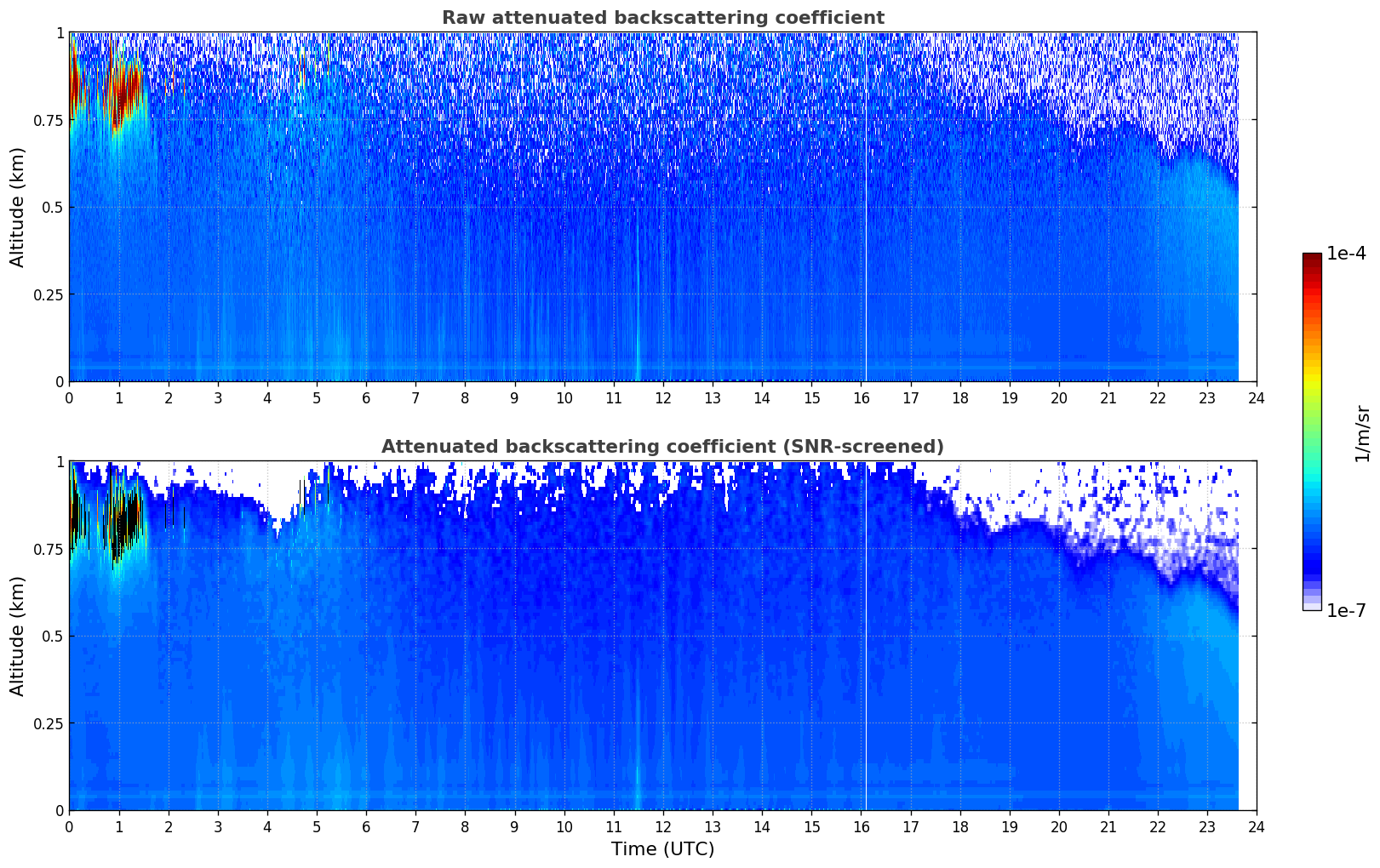Screen dimensions: 1380x868
Task: Click the 'Attenuated backscattering coefficient (SNR-screened)' title
Action: point(662,447)
